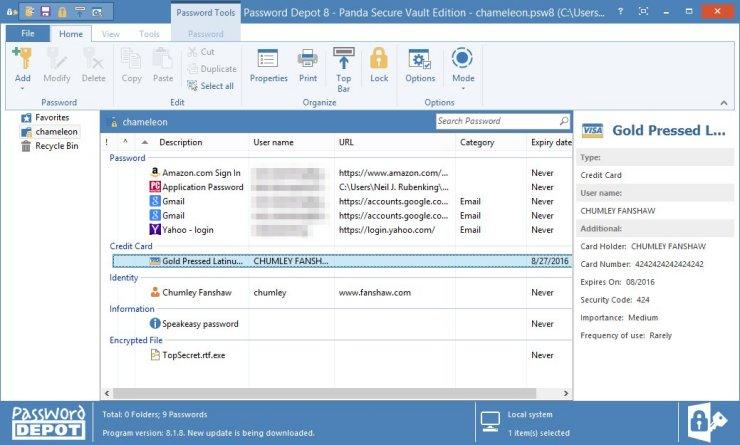Open the Mode dropdown arrow

tap(463, 88)
